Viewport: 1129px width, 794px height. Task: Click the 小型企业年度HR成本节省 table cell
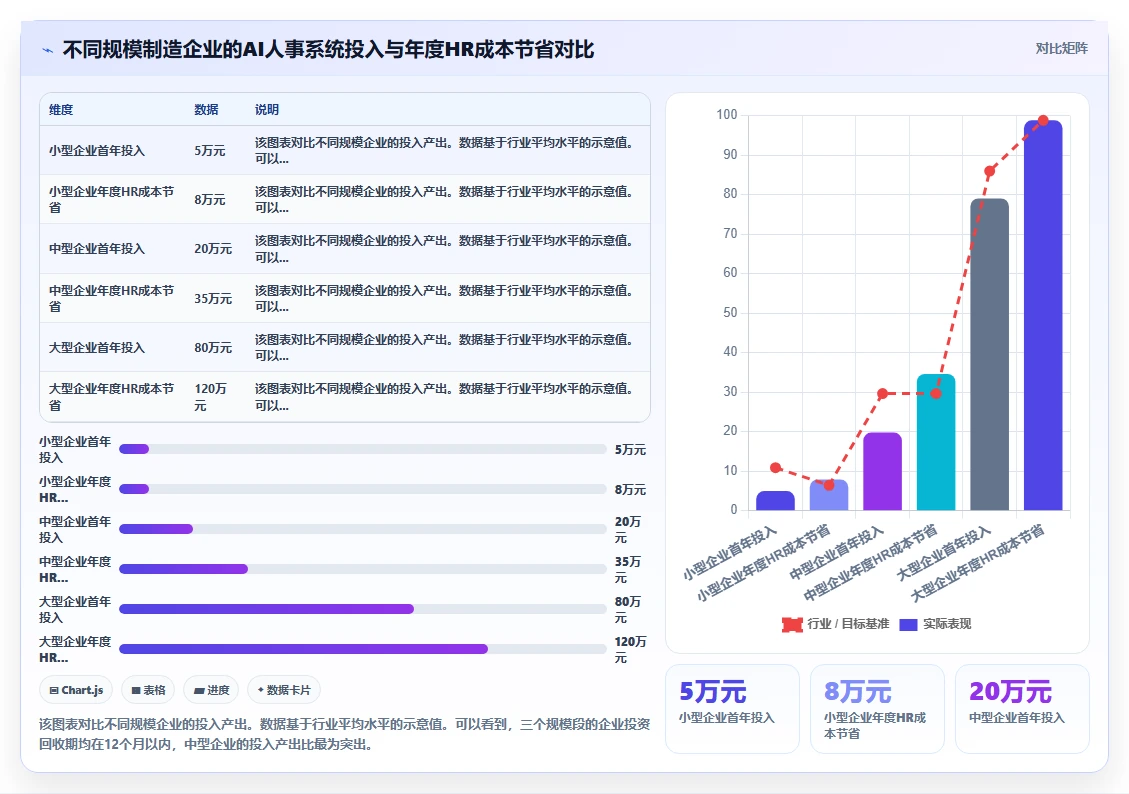pos(112,199)
